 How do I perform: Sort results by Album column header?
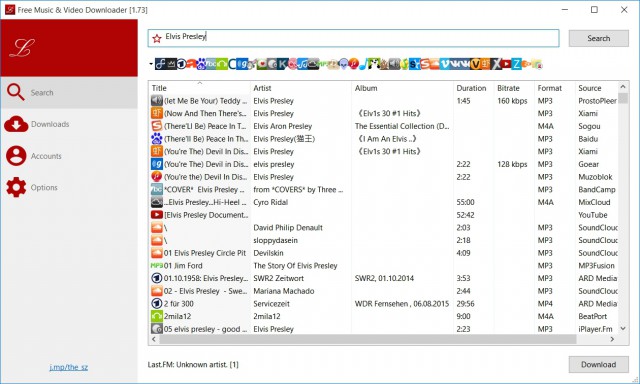pos(402,88)
